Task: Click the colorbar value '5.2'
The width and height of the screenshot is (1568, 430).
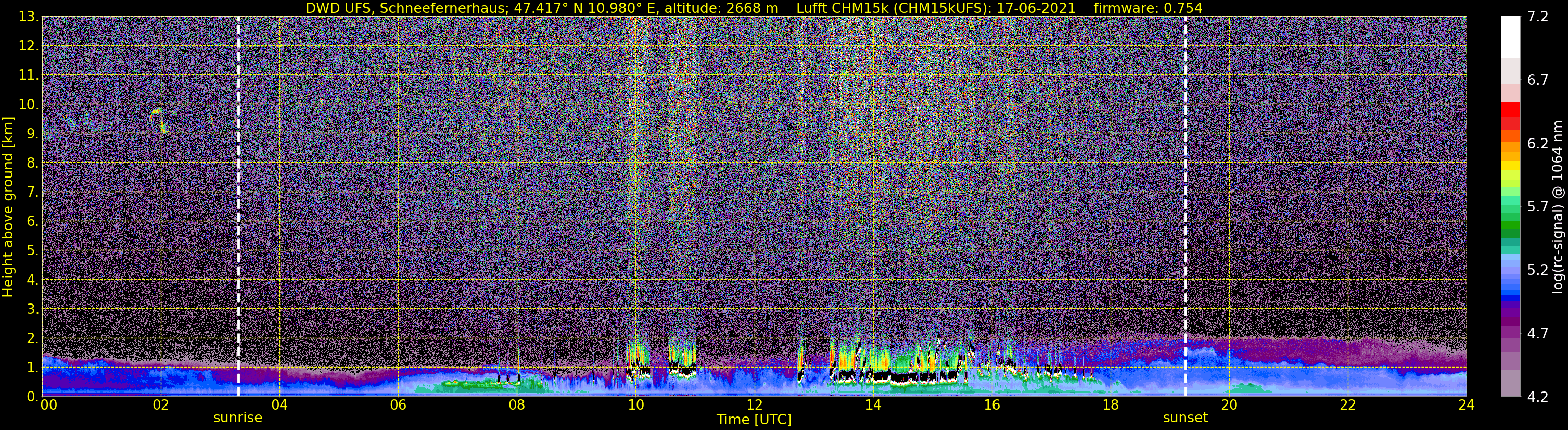Action: pos(1538,270)
